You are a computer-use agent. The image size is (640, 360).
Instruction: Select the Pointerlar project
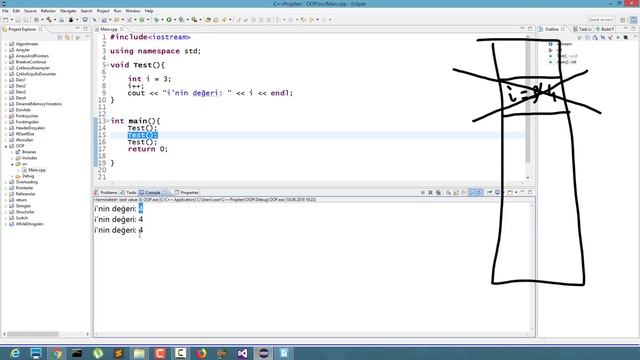(21, 188)
